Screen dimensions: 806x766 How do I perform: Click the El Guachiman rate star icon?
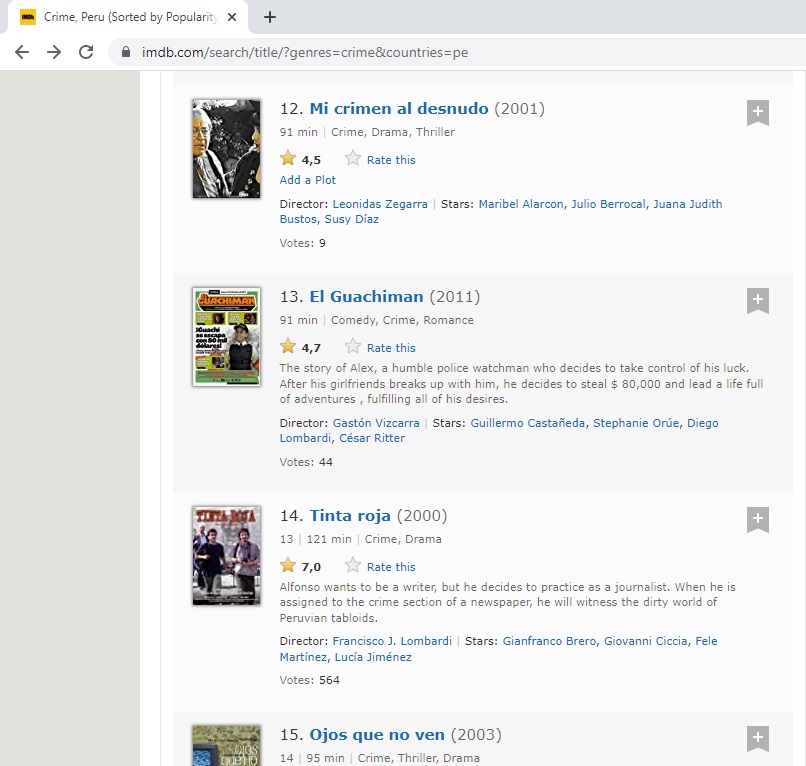(353, 346)
